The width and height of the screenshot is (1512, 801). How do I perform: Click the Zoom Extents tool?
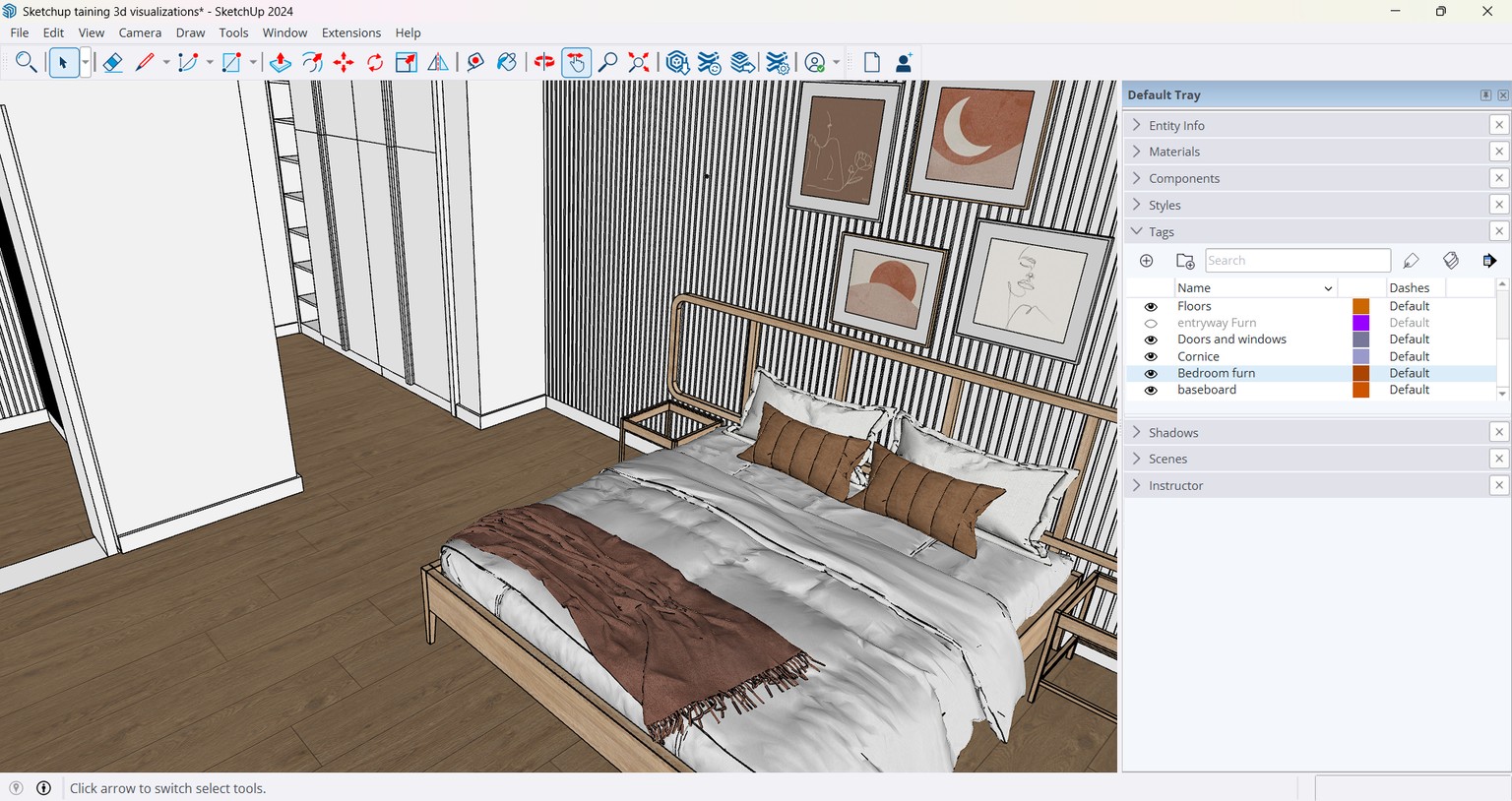click(x=639, y=63)
